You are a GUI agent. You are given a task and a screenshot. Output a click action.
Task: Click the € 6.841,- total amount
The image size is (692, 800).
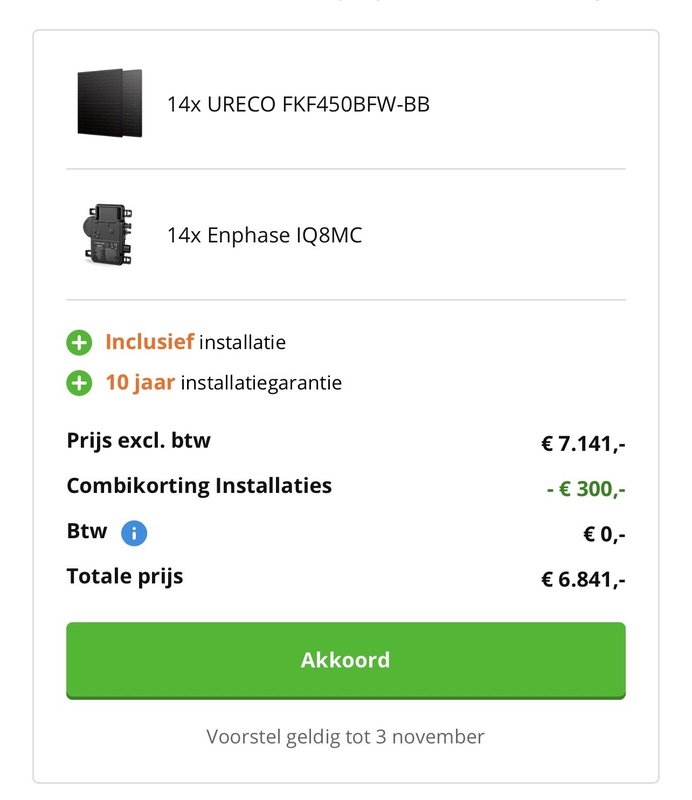pyautogui.click(x=584, y=580)
